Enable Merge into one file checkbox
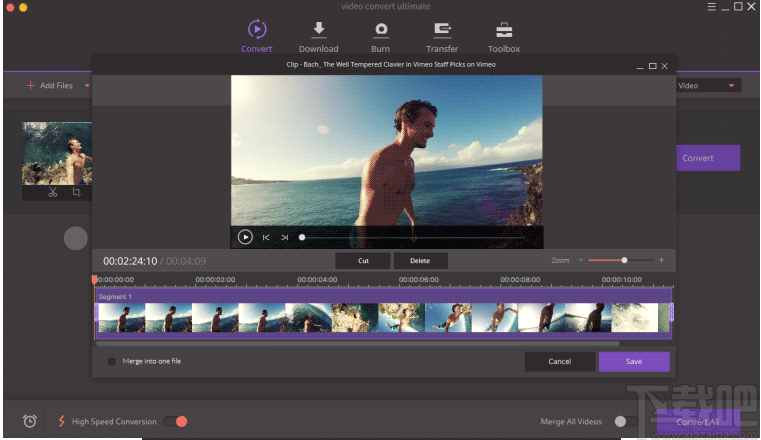The image size is (761, 440). (x=112, y=361)
